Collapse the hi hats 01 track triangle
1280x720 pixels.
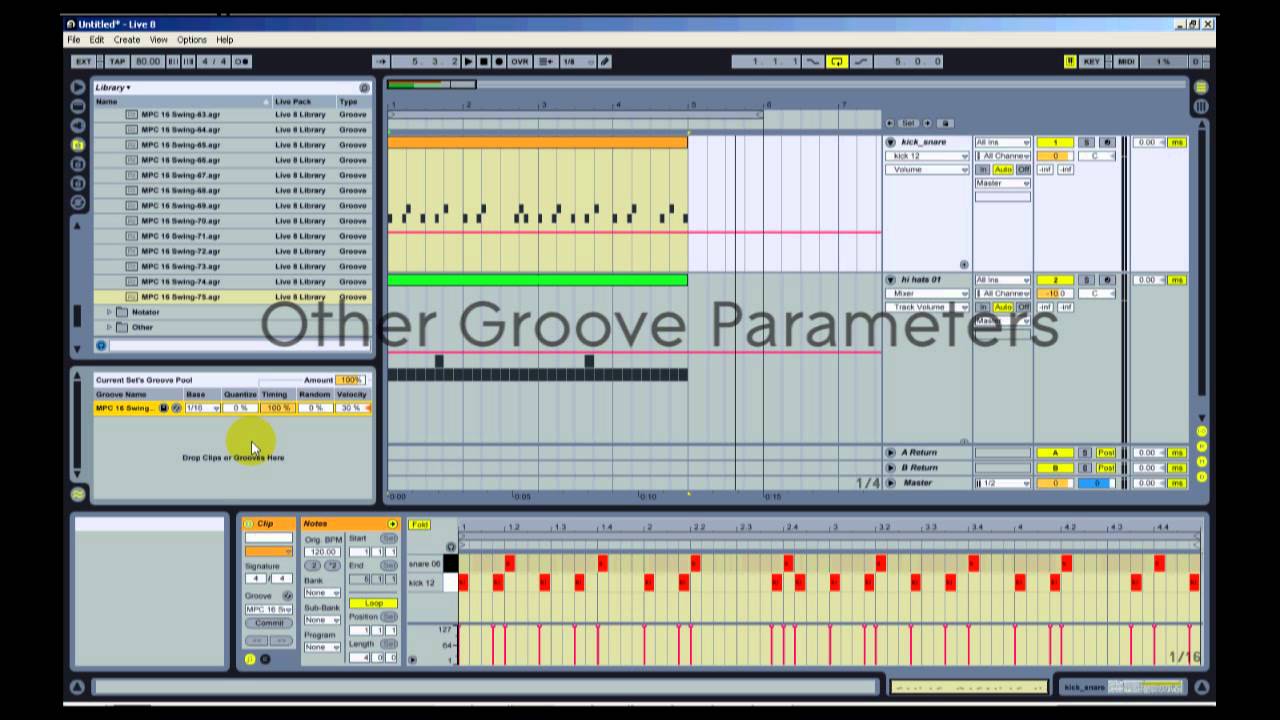click(x=890, y=280)
